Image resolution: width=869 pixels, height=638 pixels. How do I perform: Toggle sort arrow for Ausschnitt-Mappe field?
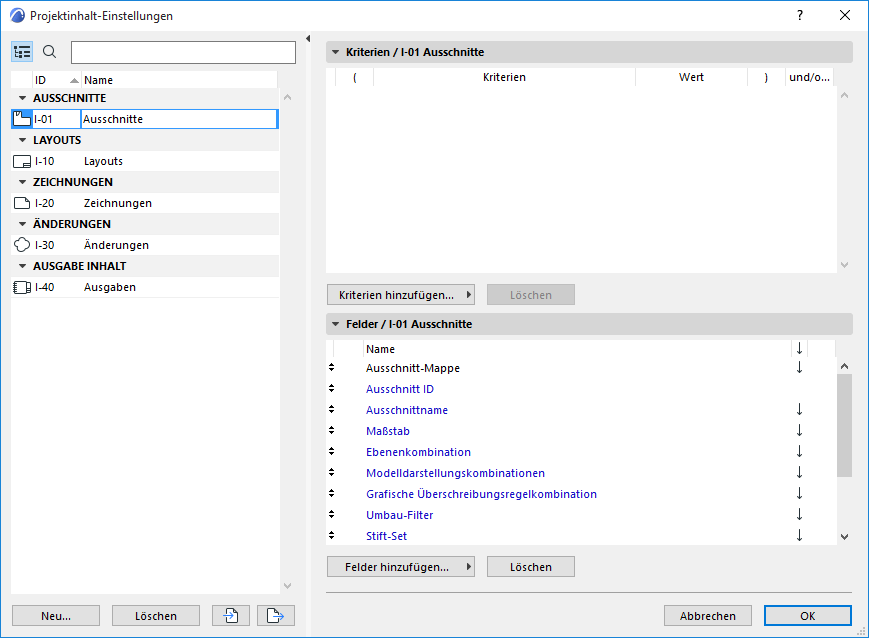(x=799, y=368)
